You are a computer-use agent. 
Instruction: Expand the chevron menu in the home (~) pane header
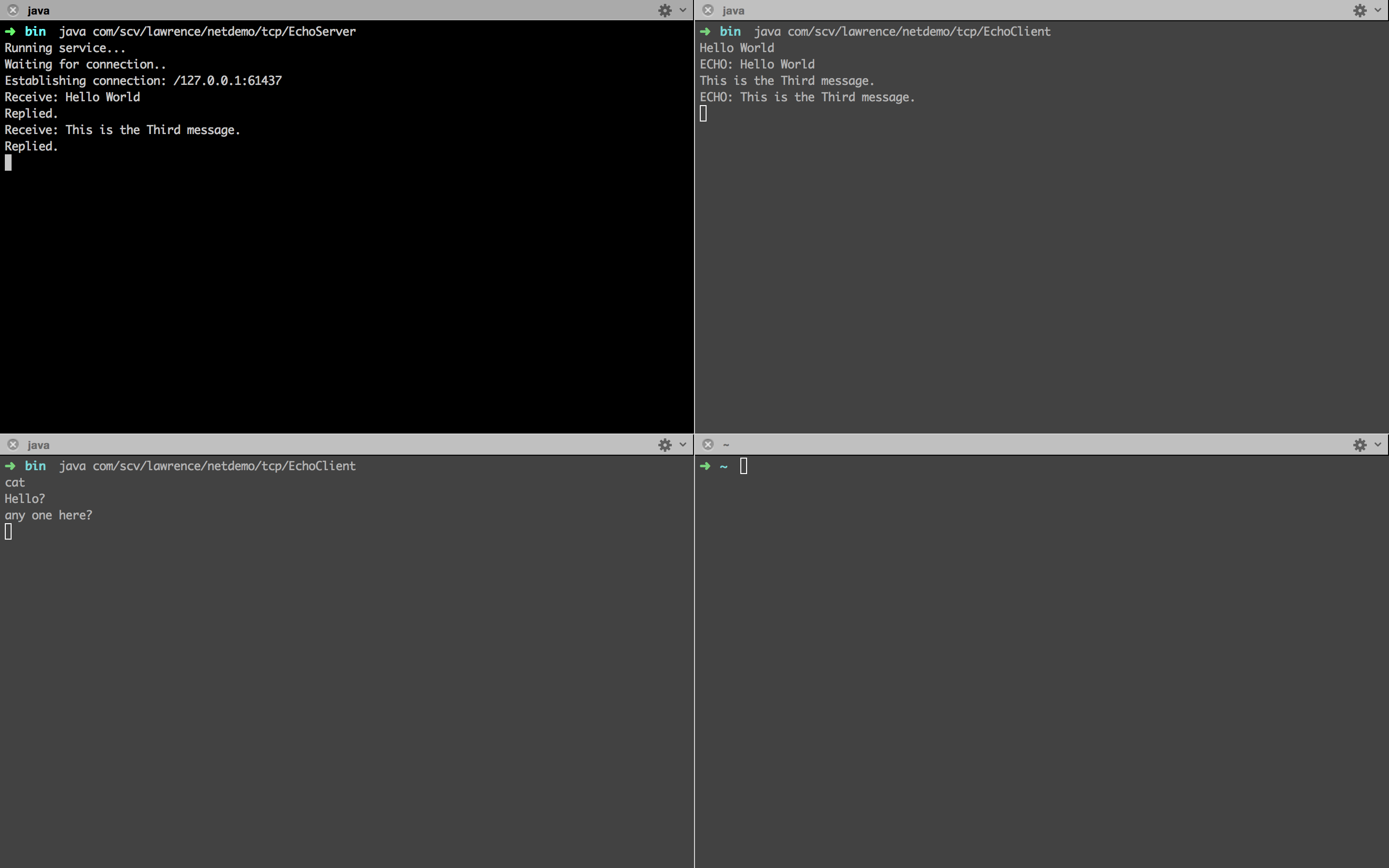[x=1378, y=445]
